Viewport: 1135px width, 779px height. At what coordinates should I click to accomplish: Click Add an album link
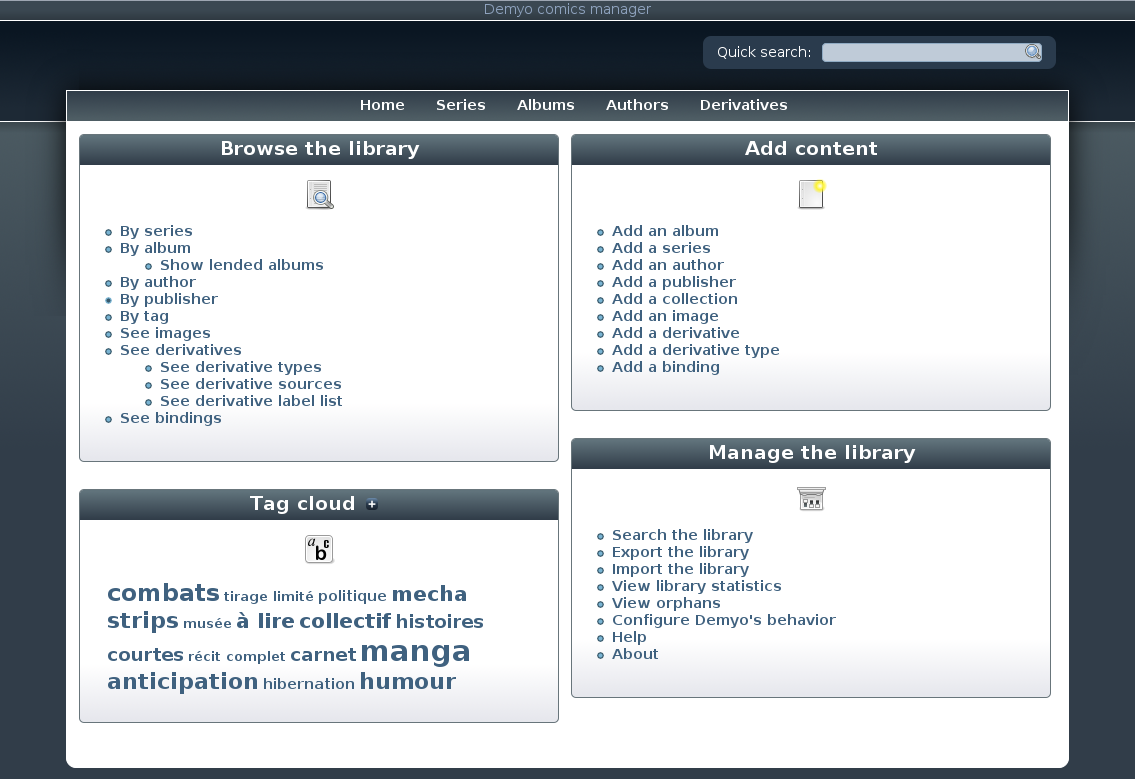[665, 231]
